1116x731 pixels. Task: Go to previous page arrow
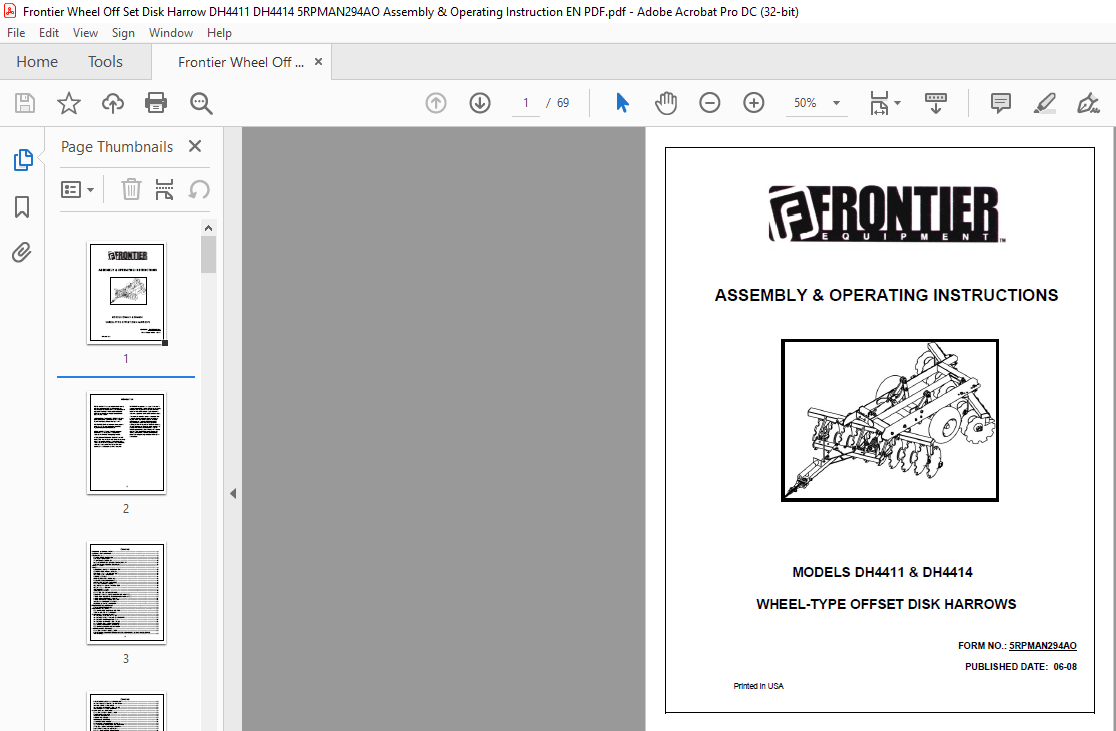[x=436, y=103]
